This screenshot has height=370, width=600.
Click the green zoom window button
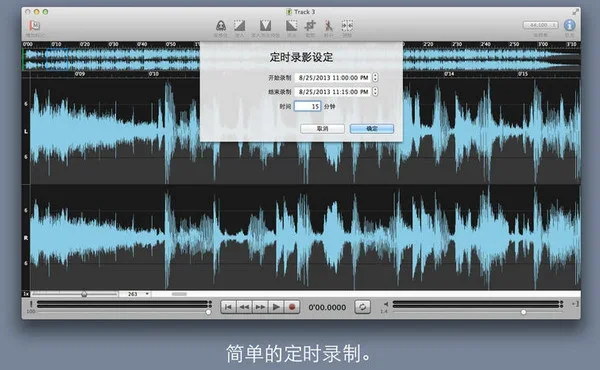click(45, 12)
